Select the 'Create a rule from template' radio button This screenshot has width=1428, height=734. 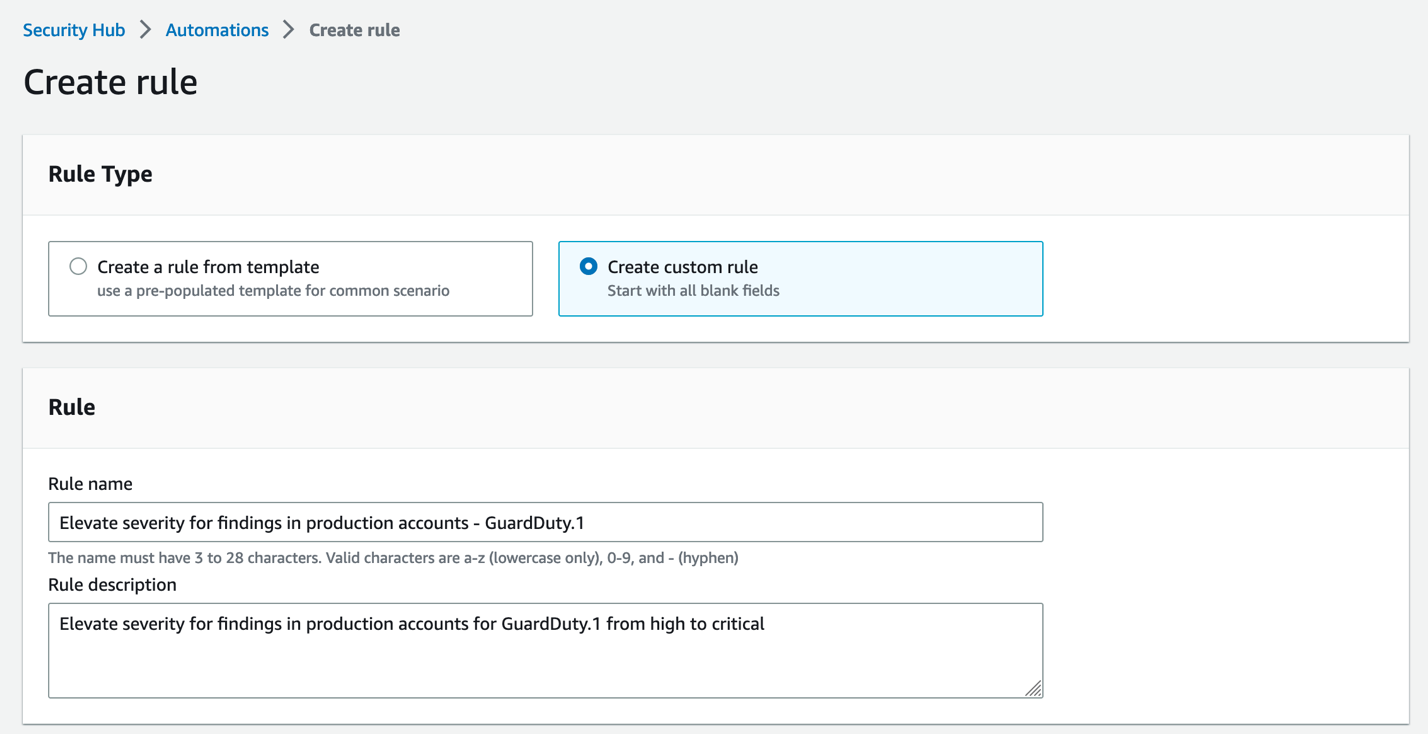(x=77, y=266)
